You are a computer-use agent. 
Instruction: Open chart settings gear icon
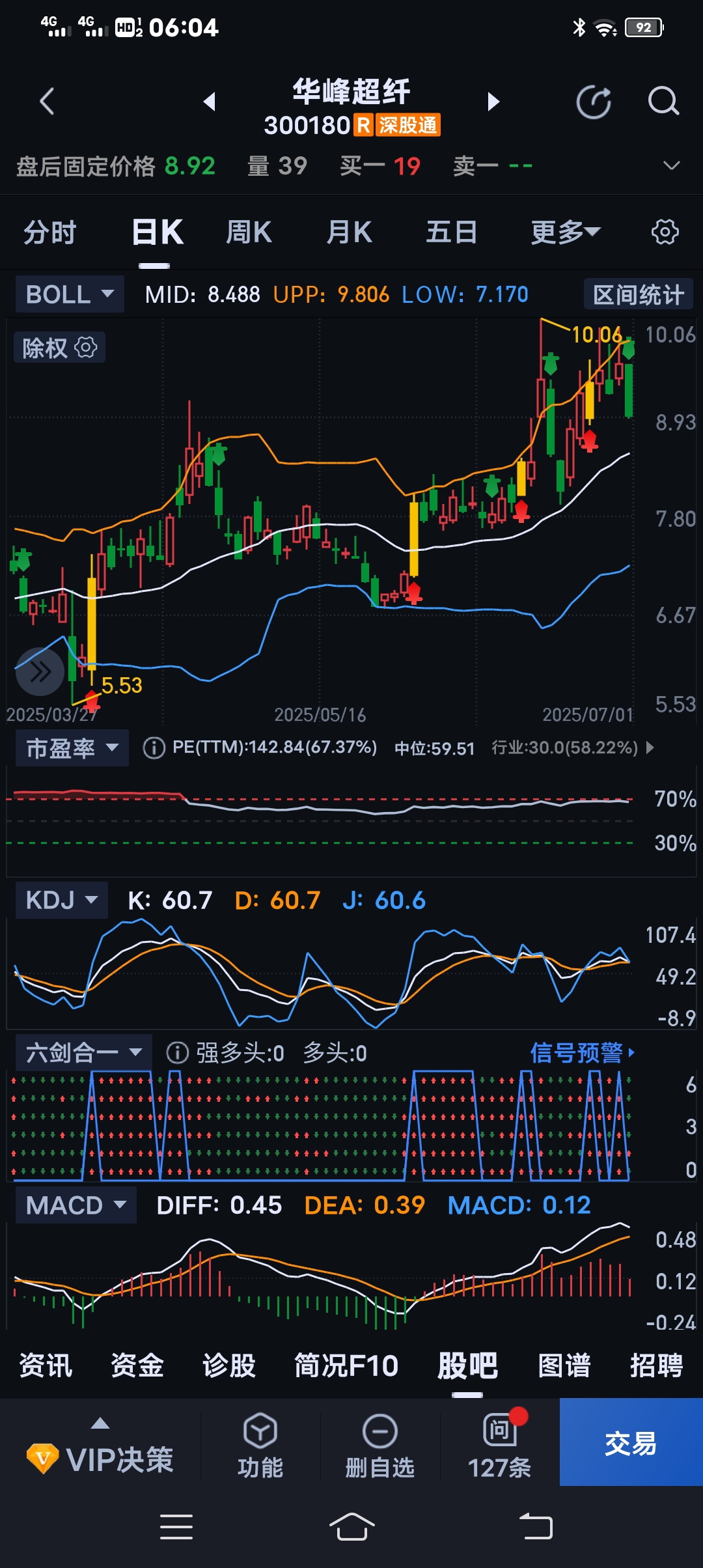(x=665, y=232)
